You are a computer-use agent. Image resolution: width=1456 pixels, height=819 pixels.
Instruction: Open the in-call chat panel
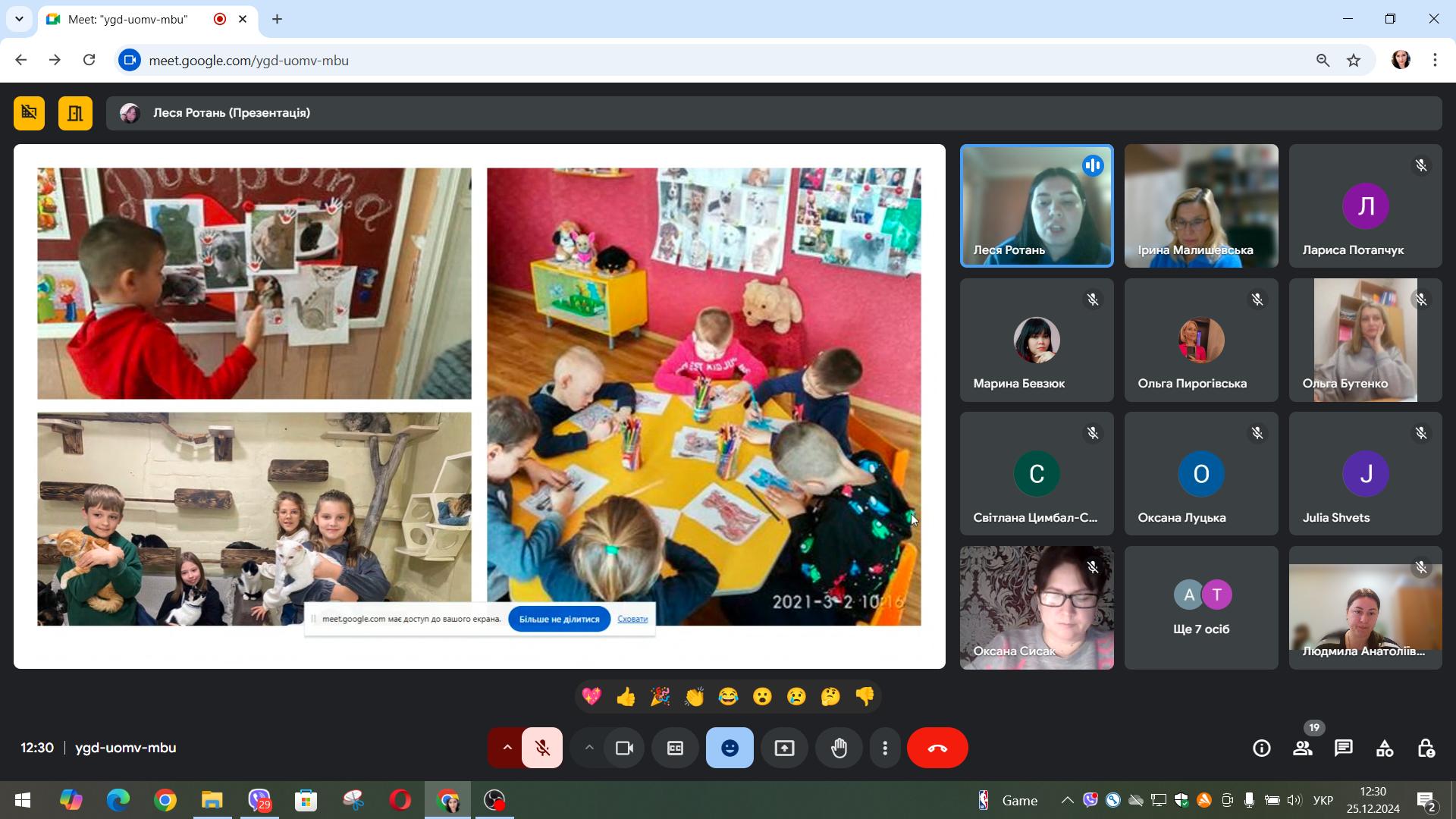point(1344,748)
